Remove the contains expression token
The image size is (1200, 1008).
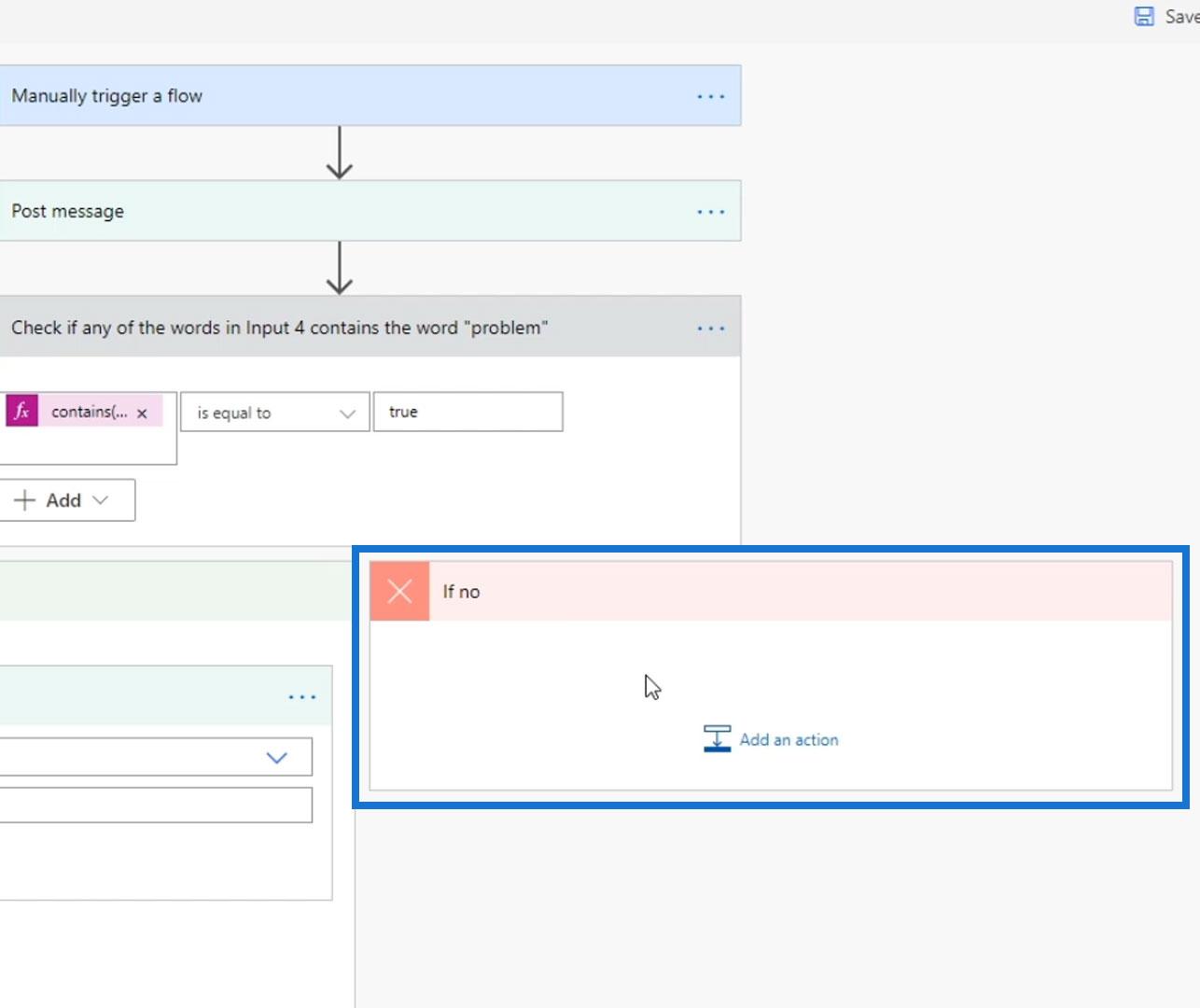click(142, 413)
